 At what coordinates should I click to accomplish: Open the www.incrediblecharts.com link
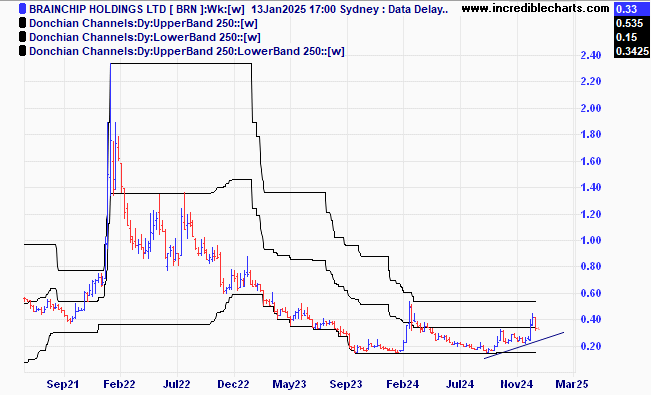pyautogui.click(x=535, y=8)
